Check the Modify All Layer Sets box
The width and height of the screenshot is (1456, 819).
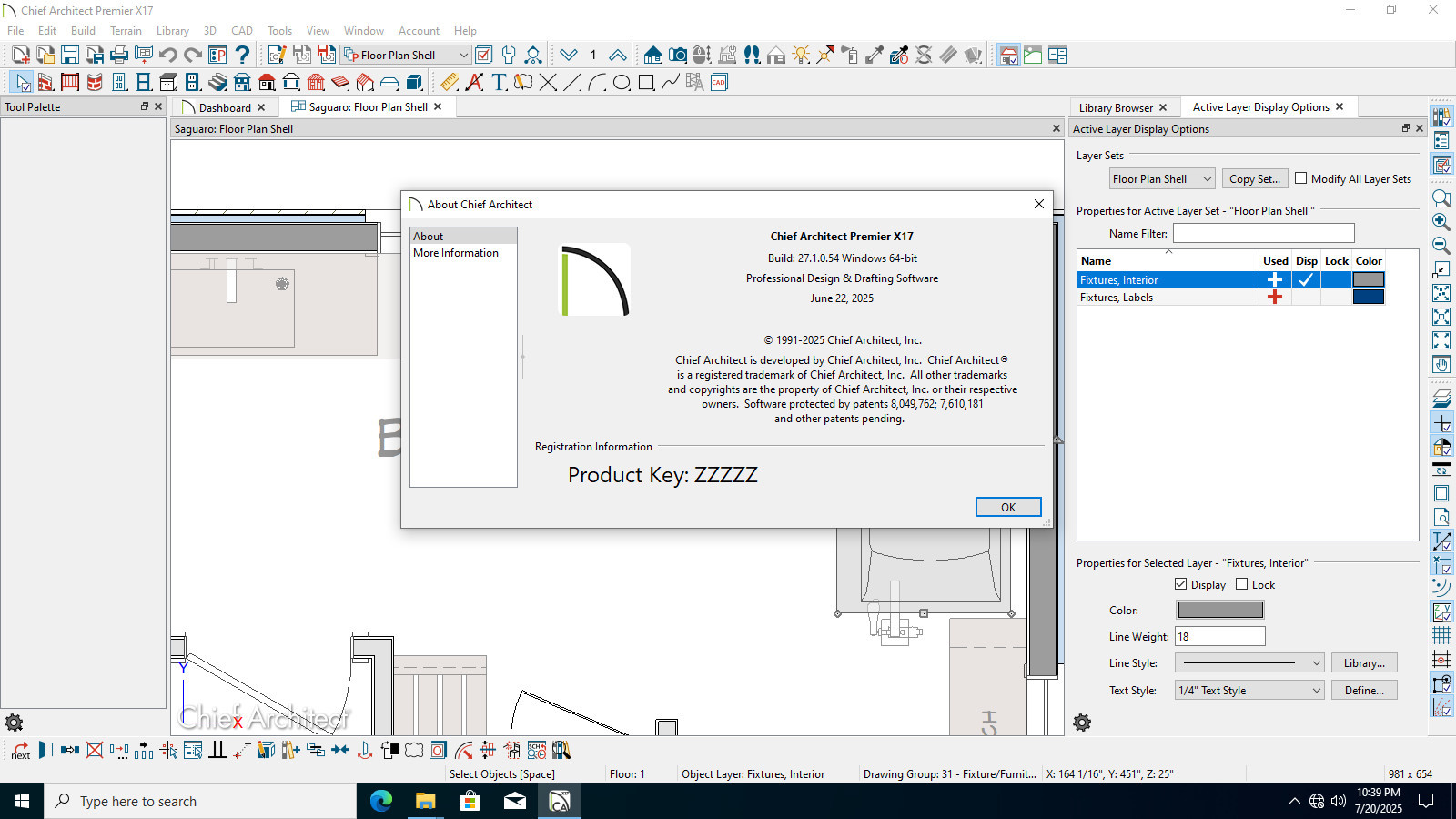click(x=1301, y=178)
